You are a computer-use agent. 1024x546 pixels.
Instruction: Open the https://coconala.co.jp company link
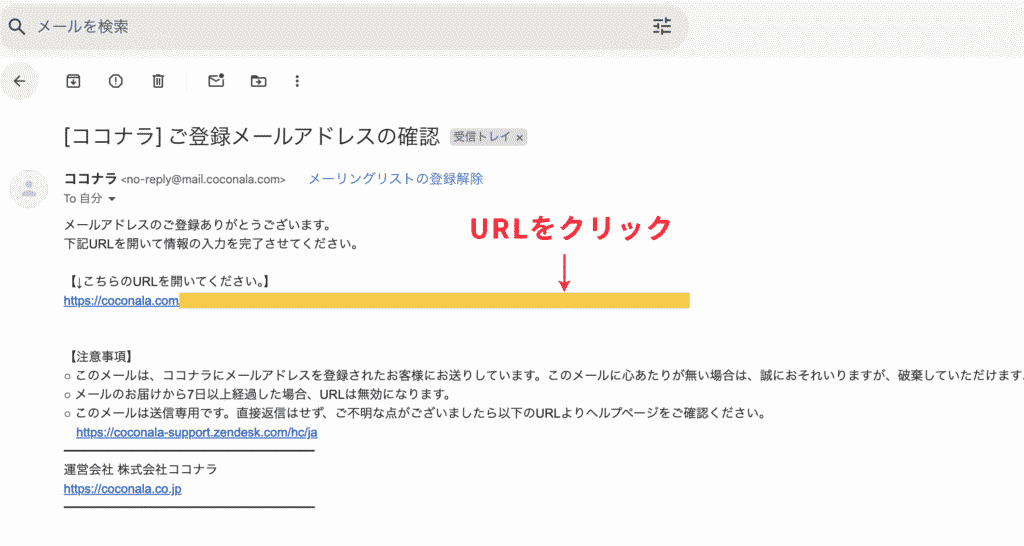[122, 489]
